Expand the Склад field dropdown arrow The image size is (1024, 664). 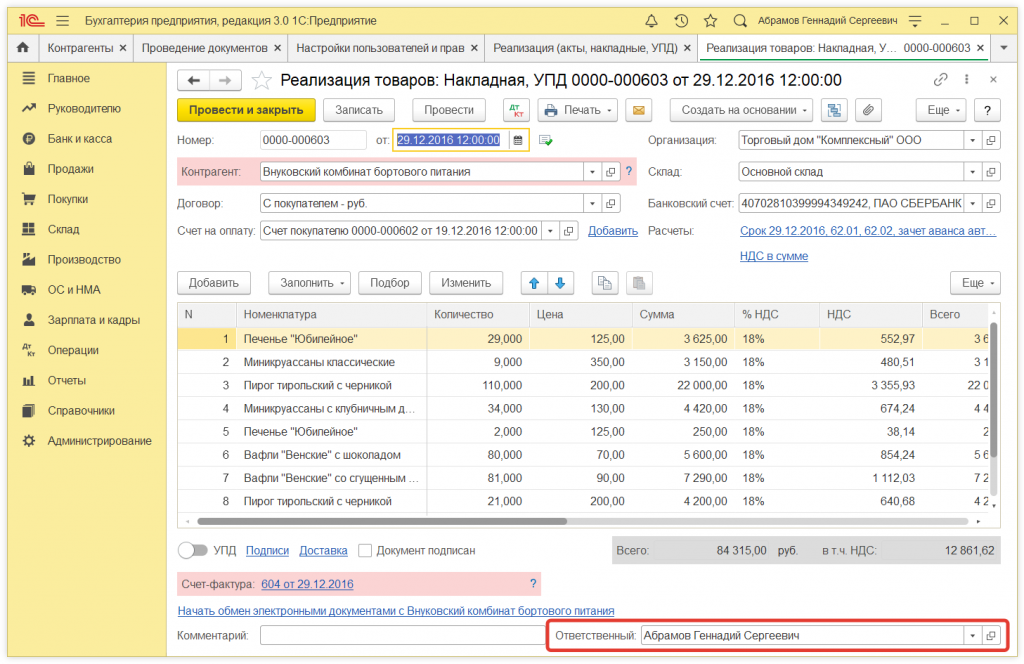(972, 172)
